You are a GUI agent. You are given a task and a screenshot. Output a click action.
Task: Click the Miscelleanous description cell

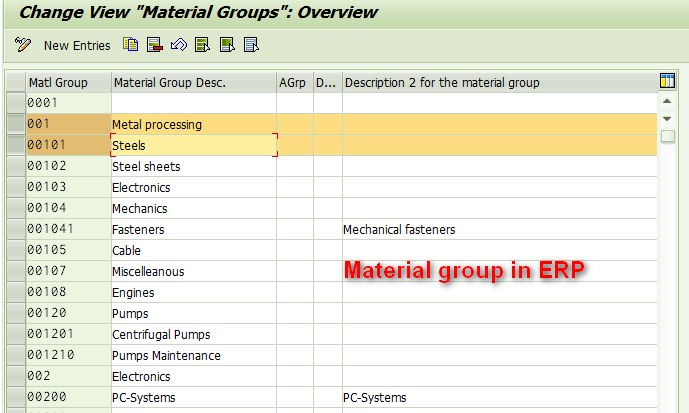click(x=194, y=272)
